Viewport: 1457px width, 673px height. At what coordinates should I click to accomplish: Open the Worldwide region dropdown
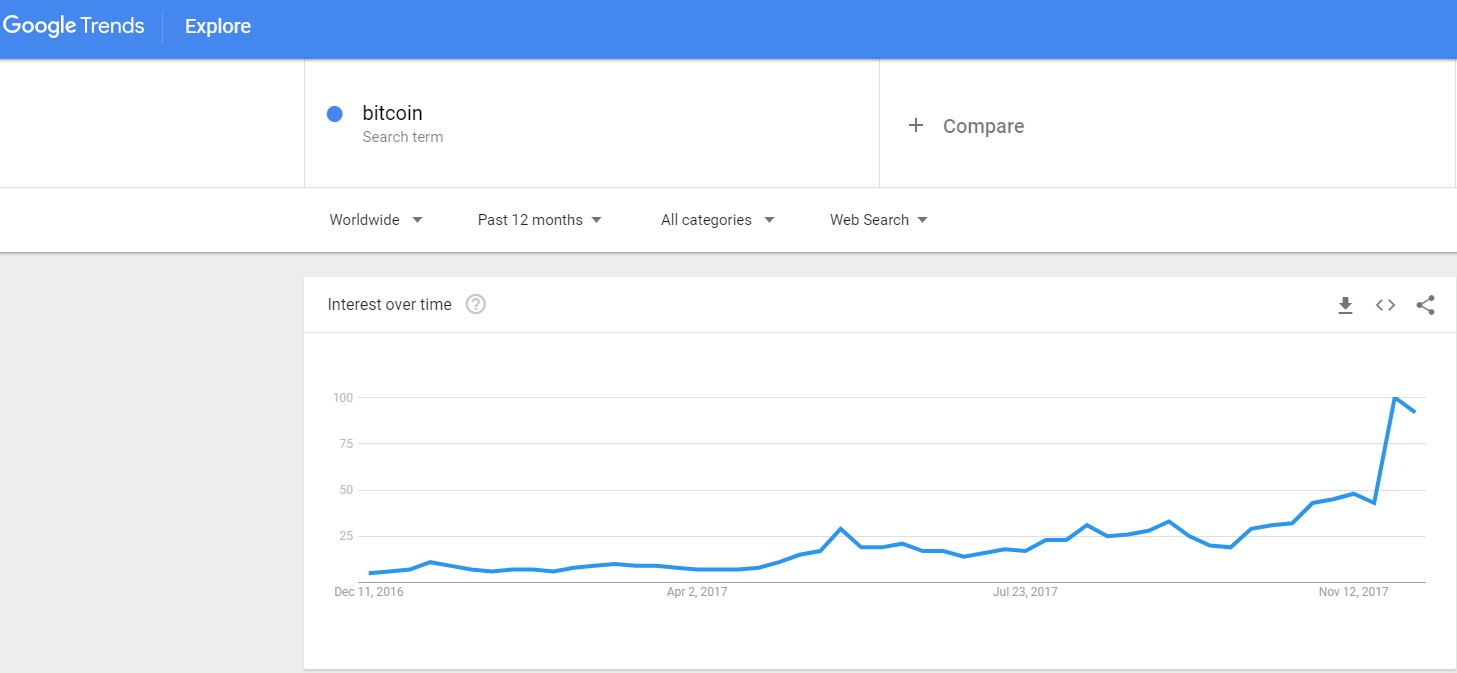(x=376, y=220)
